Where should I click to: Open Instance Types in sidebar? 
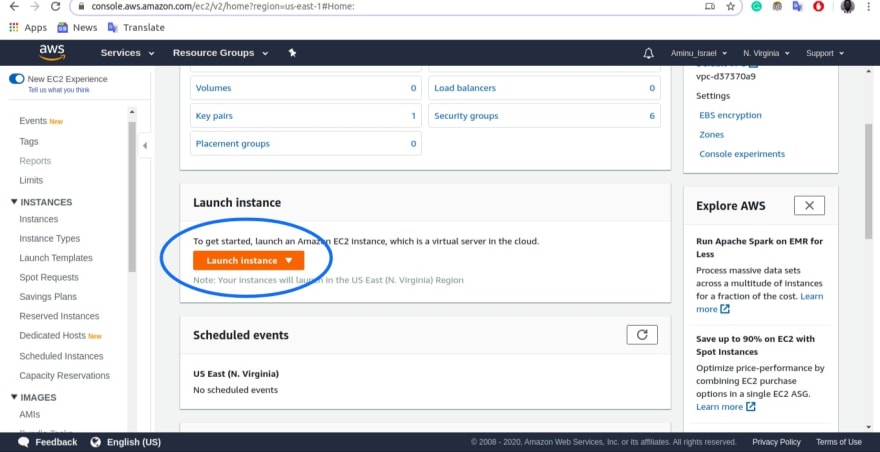pyautogui.click(x=49, y=239)
